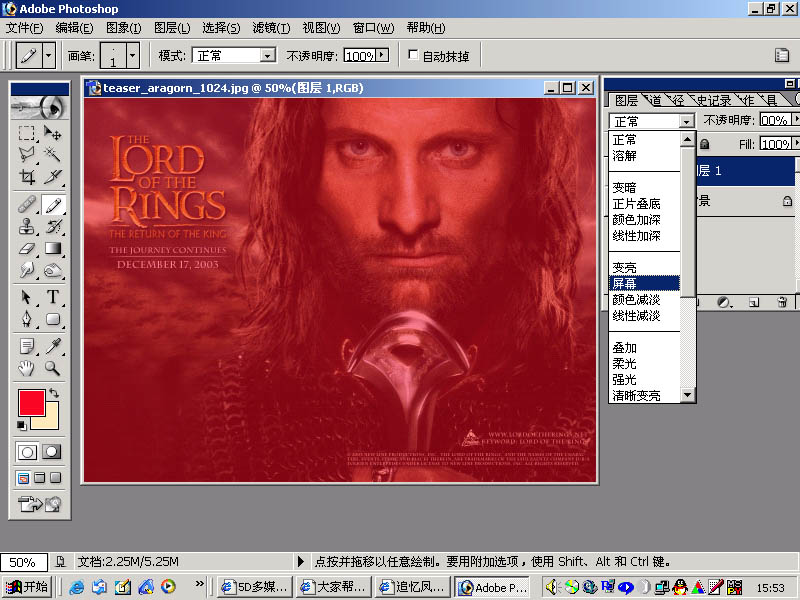Select the Healing Brush tool
This screenshot has height=600, width=800.
(x=27, y=205)
